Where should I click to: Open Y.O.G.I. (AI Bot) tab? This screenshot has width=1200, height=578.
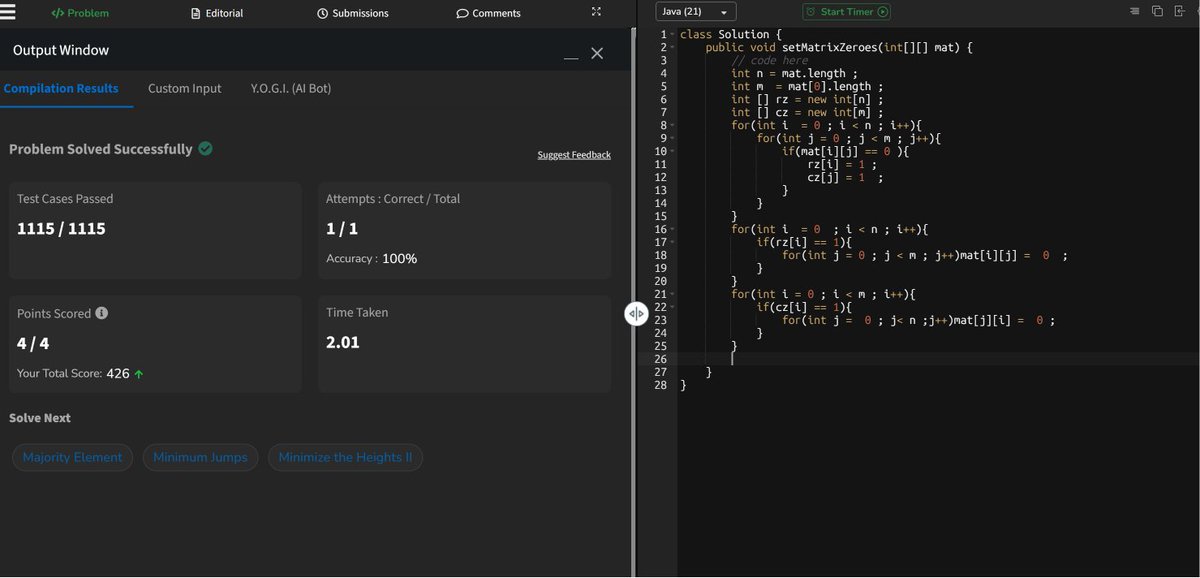click(291, 88)
